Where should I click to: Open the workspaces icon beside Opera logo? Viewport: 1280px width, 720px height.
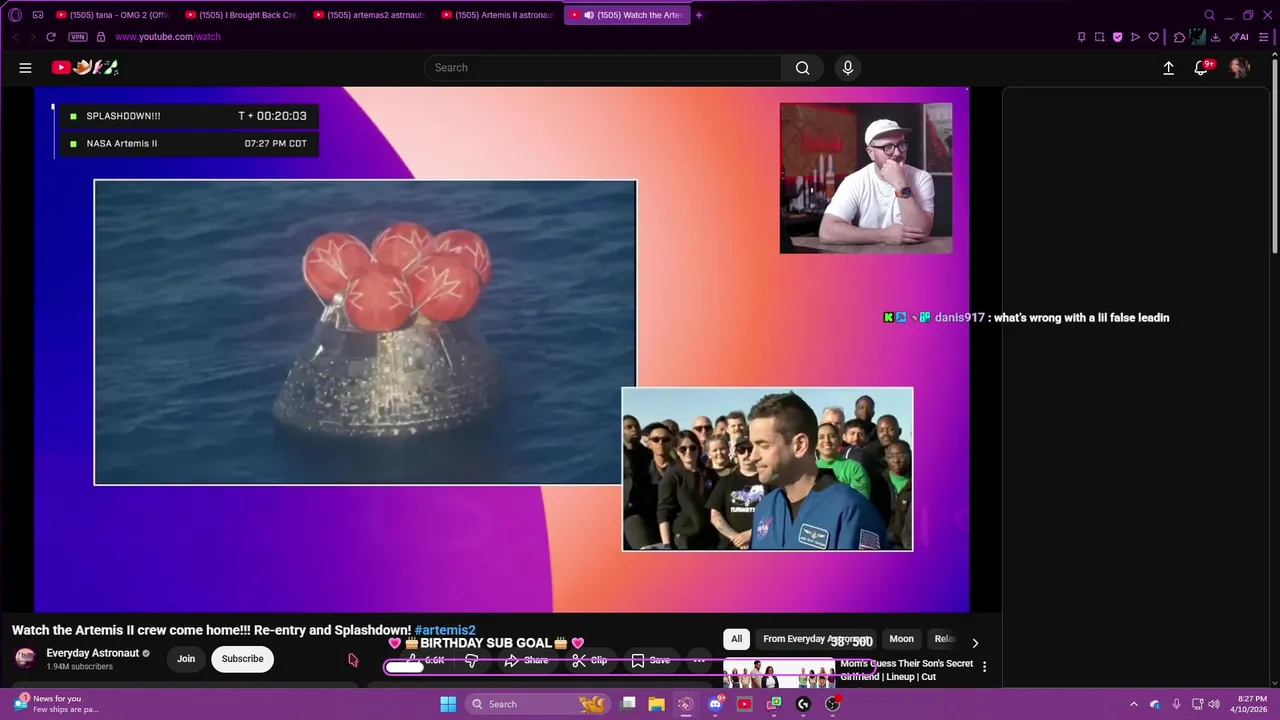click(x=38, y=15)
